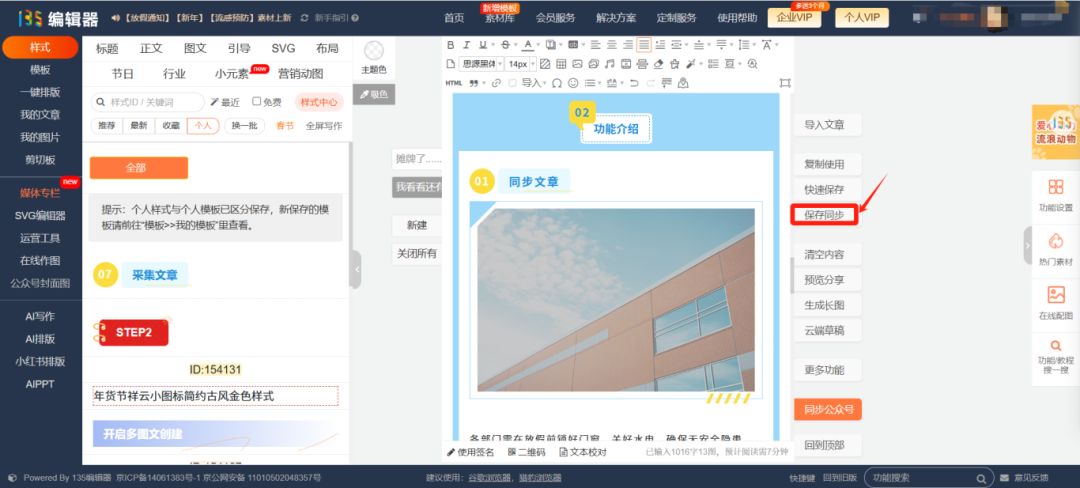Open 素材库 in top navigation
The height and width of the screenshot is (488, 1080).
(x=499, y=18)
